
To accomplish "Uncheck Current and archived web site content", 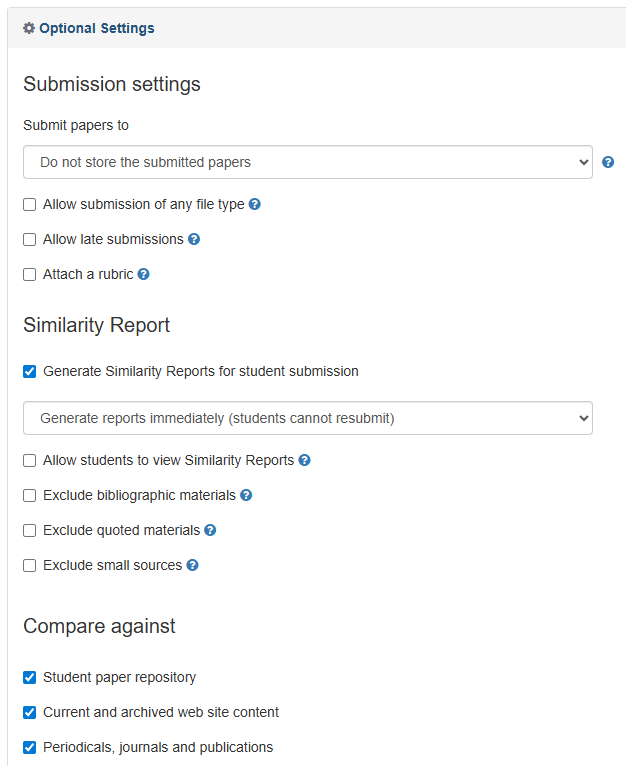I will click(30, 713).
